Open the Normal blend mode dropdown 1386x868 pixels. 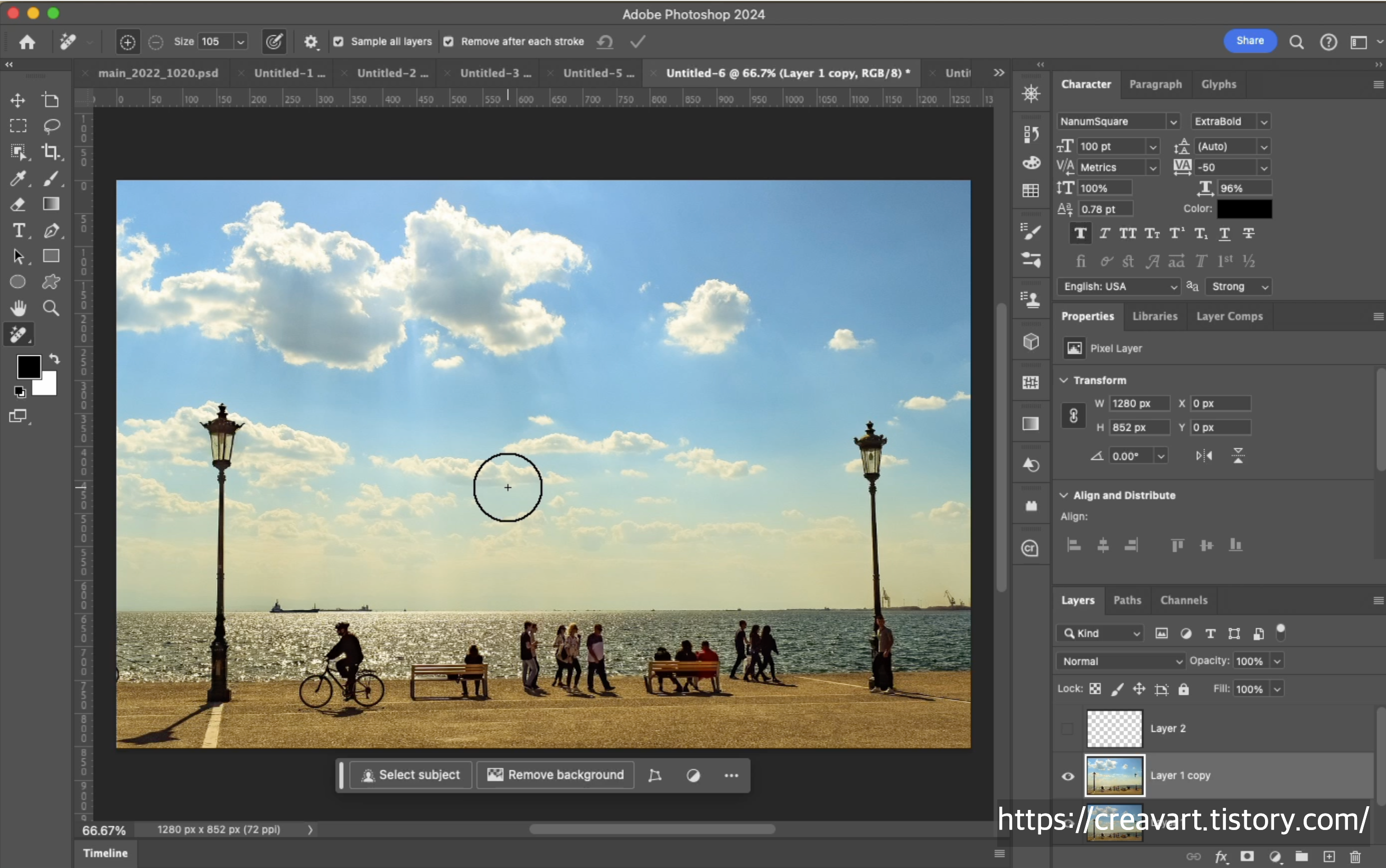pyautogui.click(x=1120, y=662)
